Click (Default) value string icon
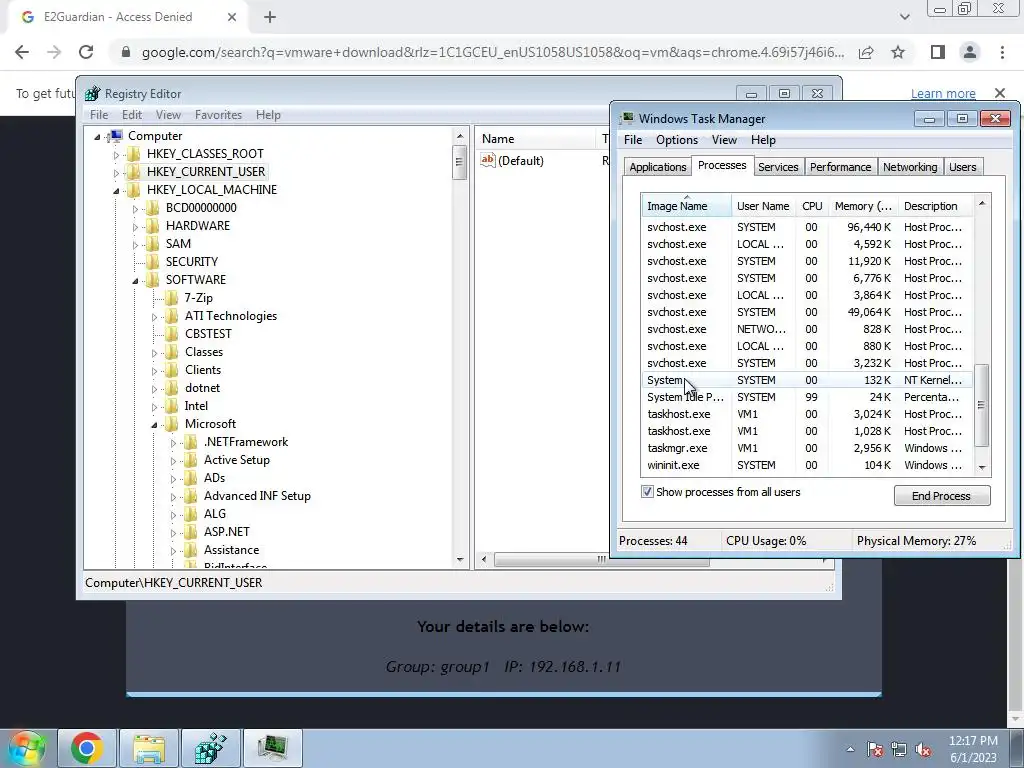Image resolution: width=1024 pixels, height=768 pixels. coord(487,160)
